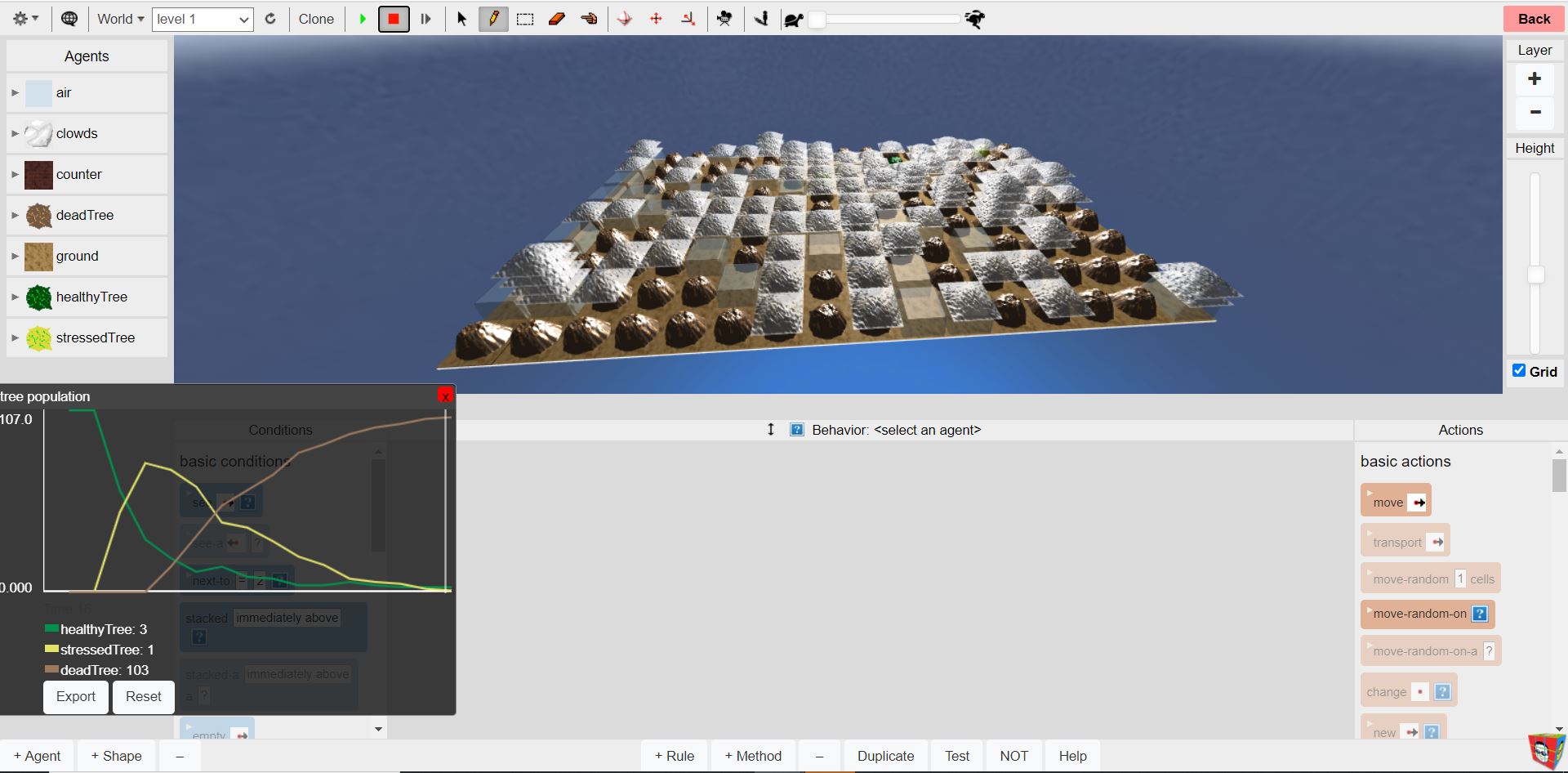Click the globe language icon
Viewport: 1568px width, 773px height.
69,19
